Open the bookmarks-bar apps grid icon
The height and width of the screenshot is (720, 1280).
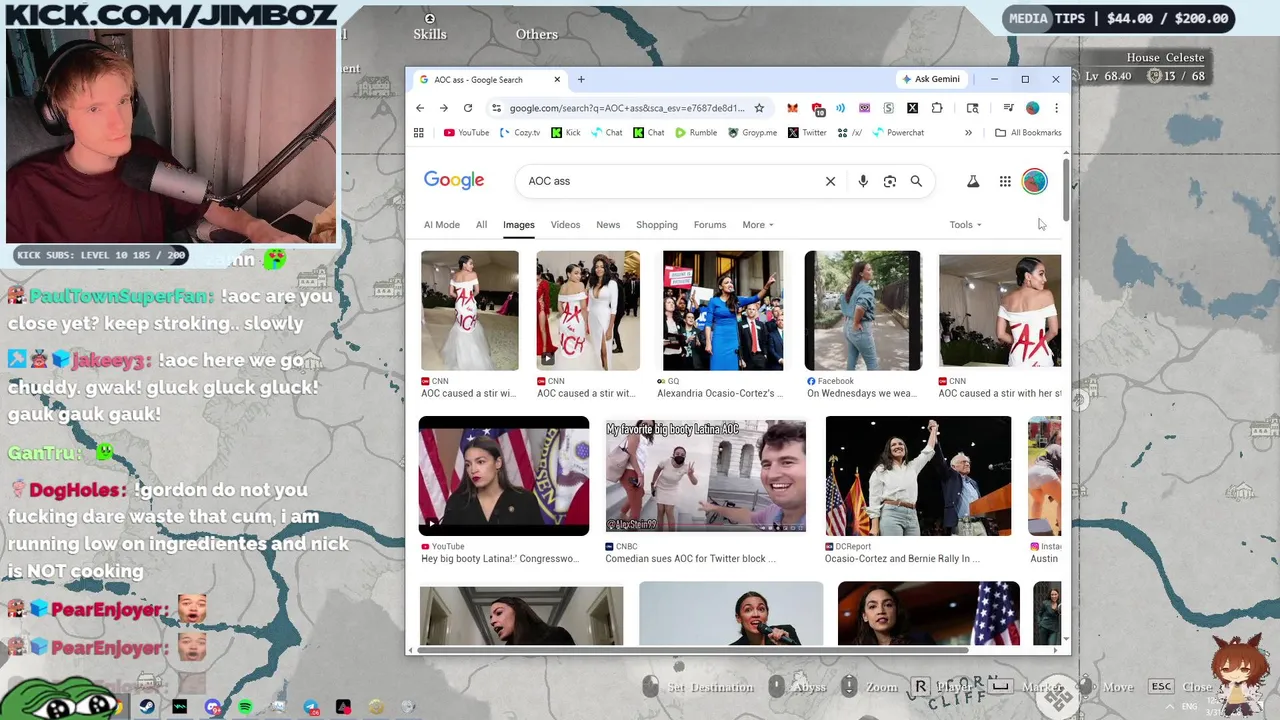[419, 133]
